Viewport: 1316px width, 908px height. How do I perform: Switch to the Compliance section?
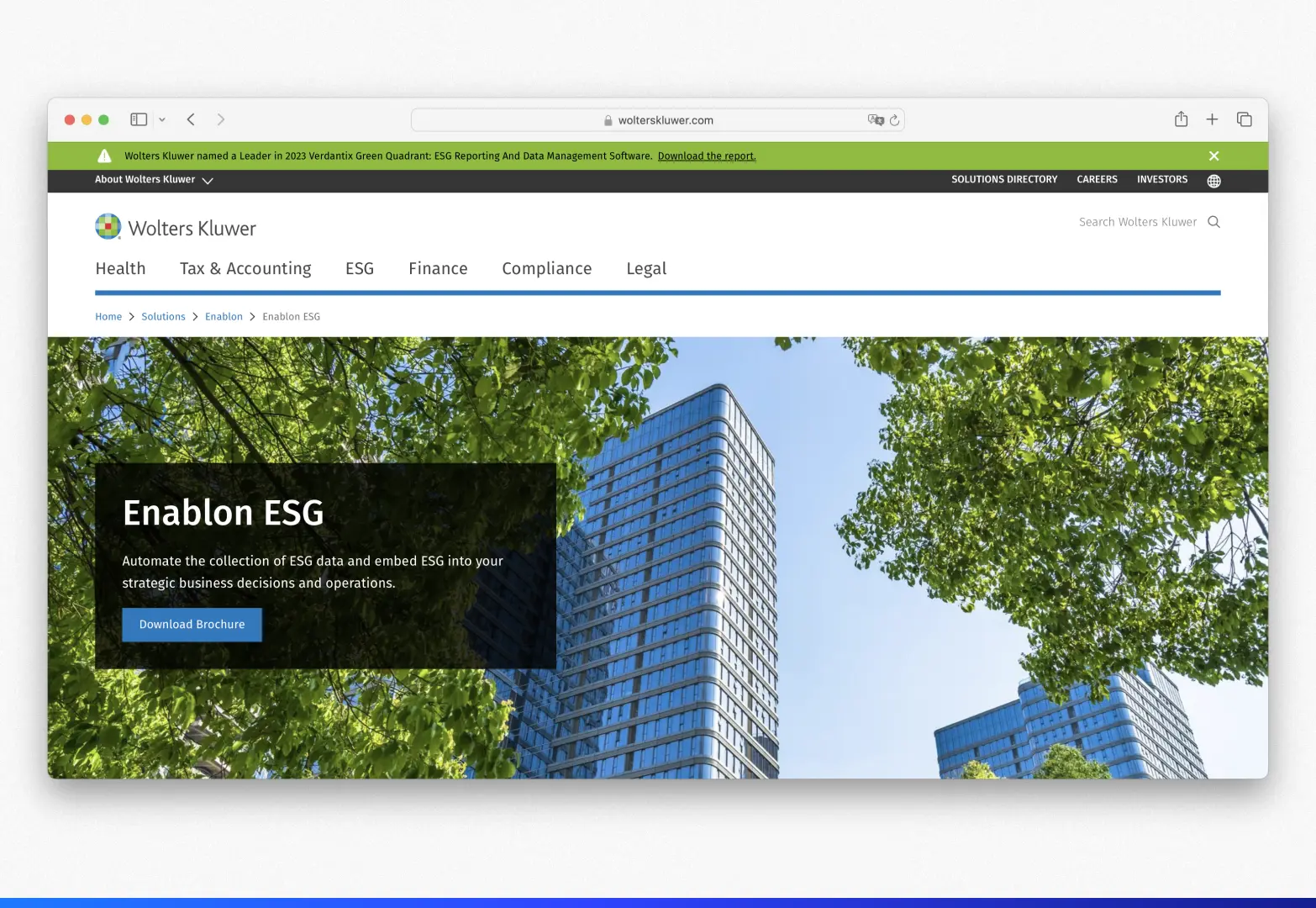tap(546, 268)
